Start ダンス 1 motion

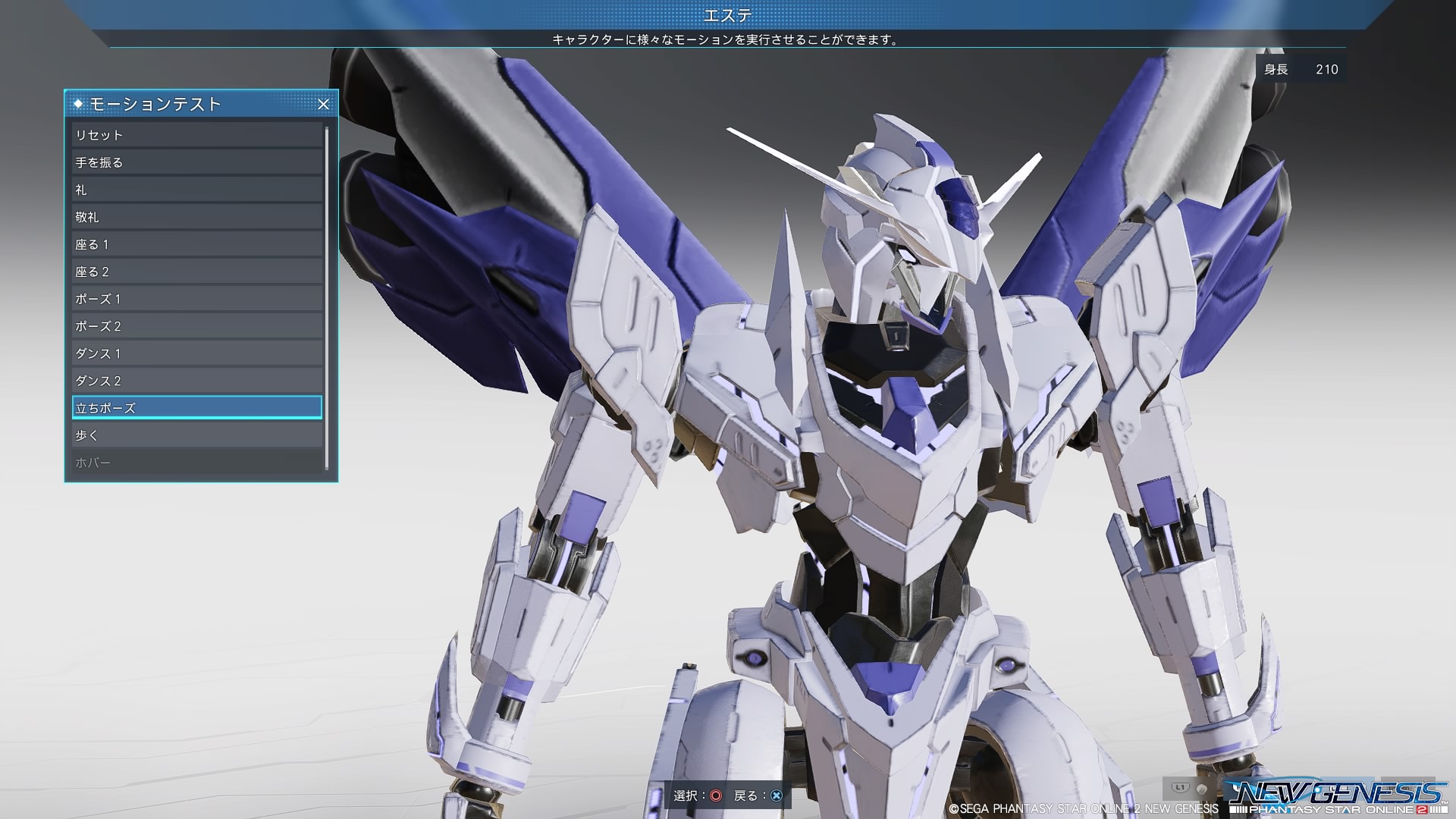click(x=197, y=353)
